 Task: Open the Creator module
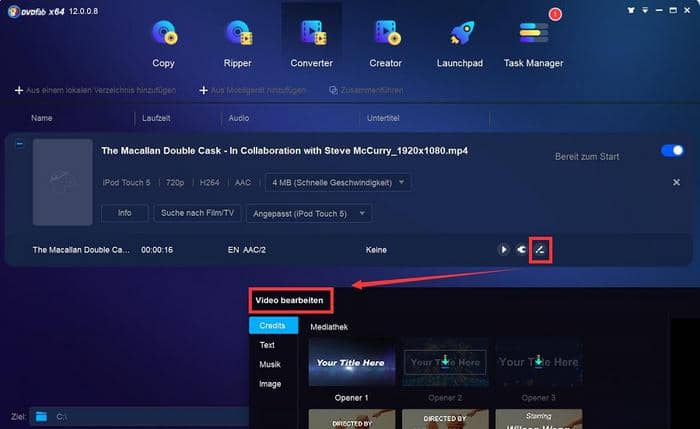tap(386, 43)
